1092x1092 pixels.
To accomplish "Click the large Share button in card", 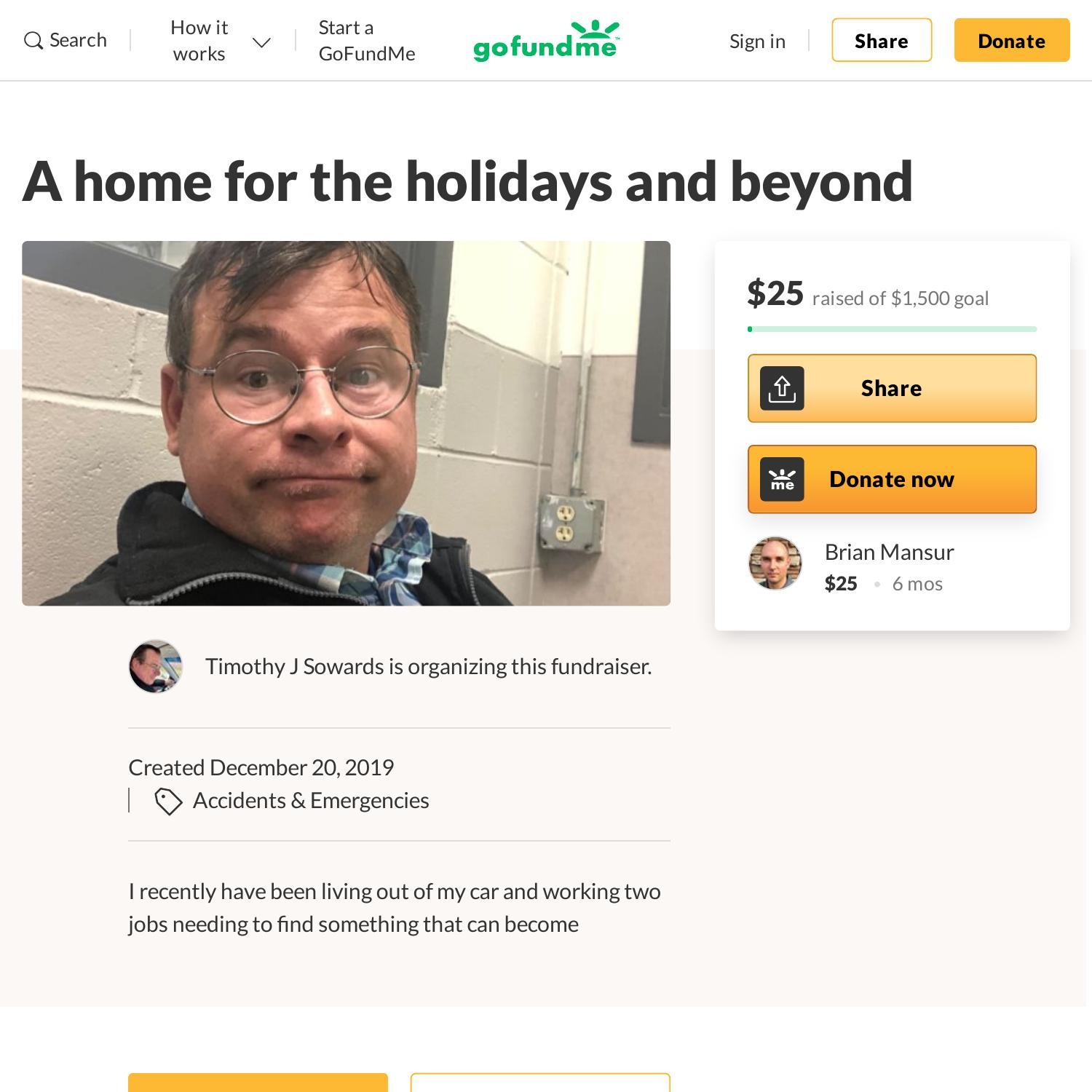I will pyautogui.click(x=892, y=388).
